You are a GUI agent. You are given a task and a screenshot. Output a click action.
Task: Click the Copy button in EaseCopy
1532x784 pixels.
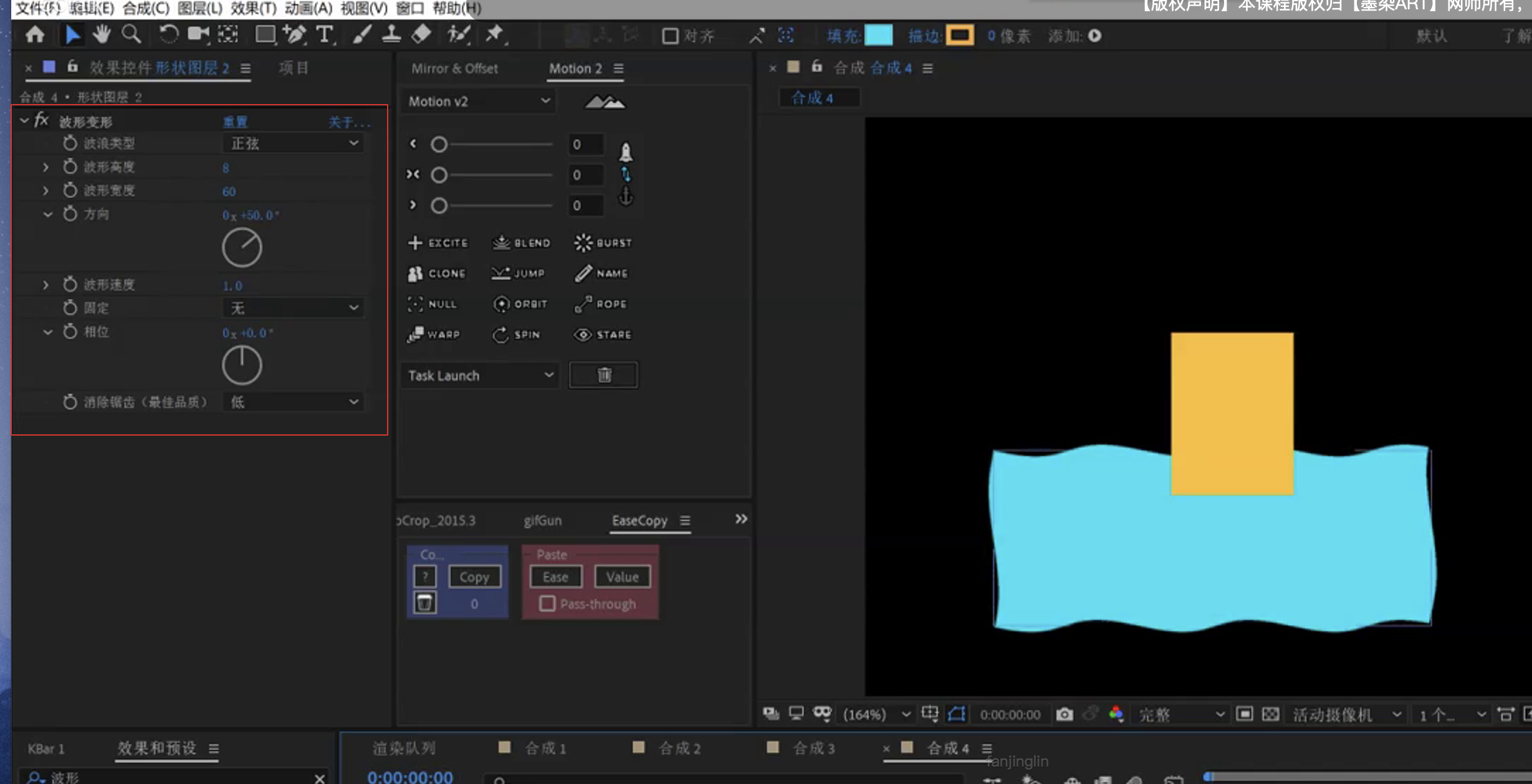tap(474, 577)
